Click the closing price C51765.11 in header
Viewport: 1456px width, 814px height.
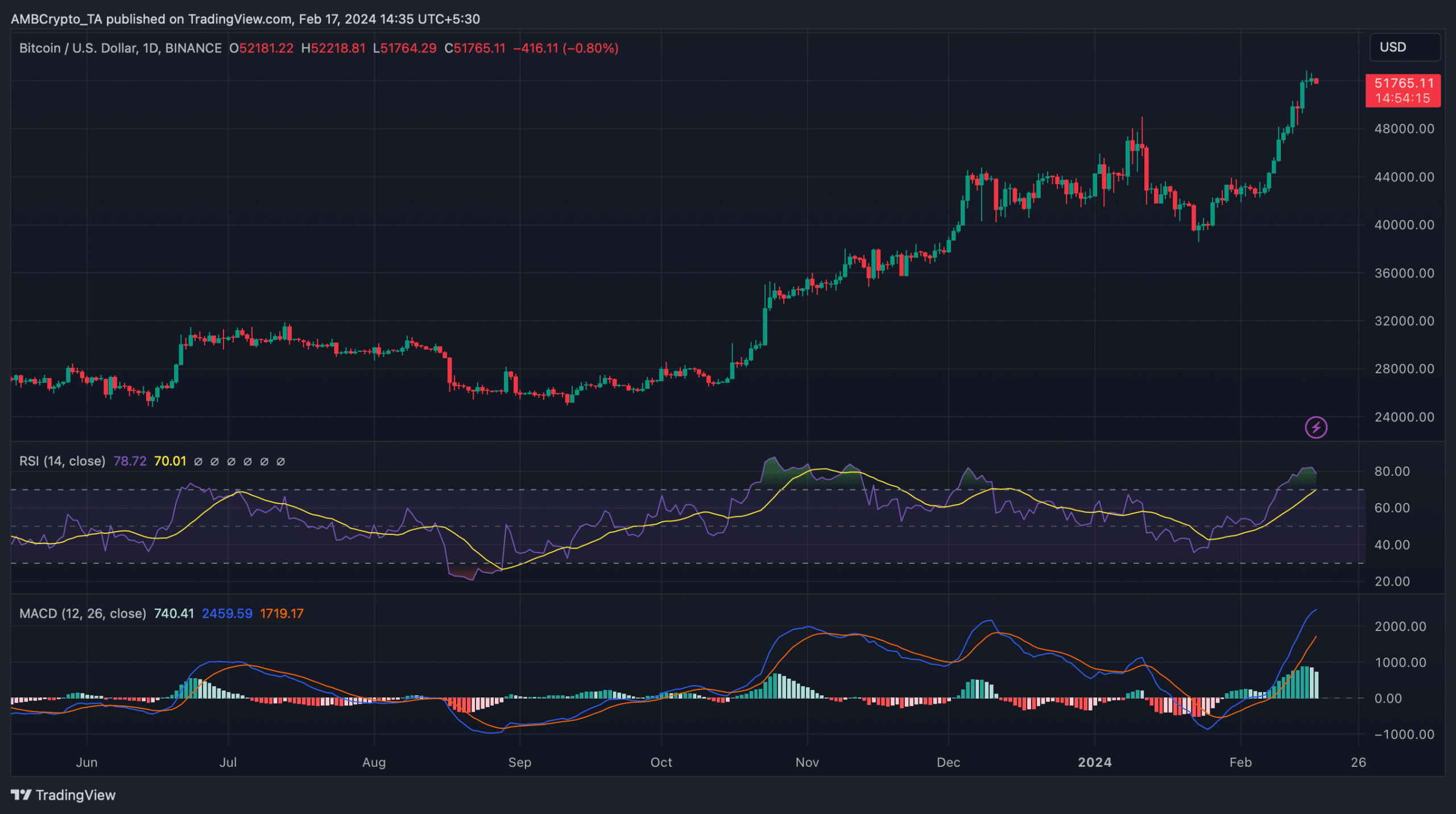475,48
